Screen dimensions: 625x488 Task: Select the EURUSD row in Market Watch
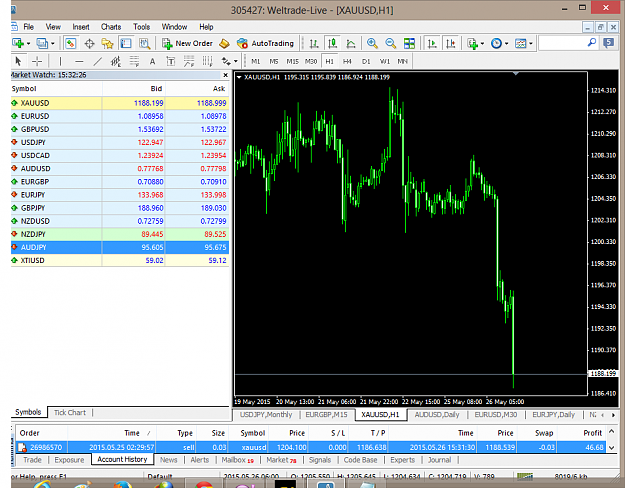(x=120, y=116)
